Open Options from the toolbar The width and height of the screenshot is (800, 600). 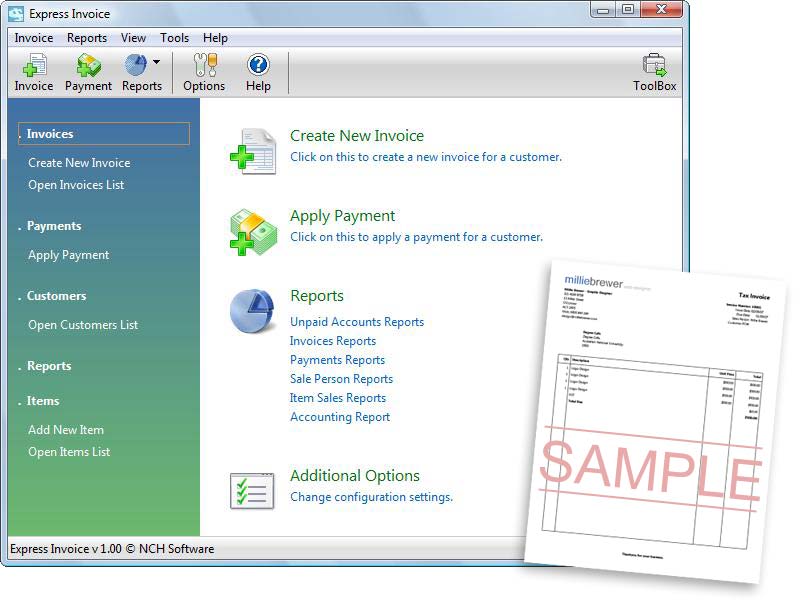tap(204, 66)
